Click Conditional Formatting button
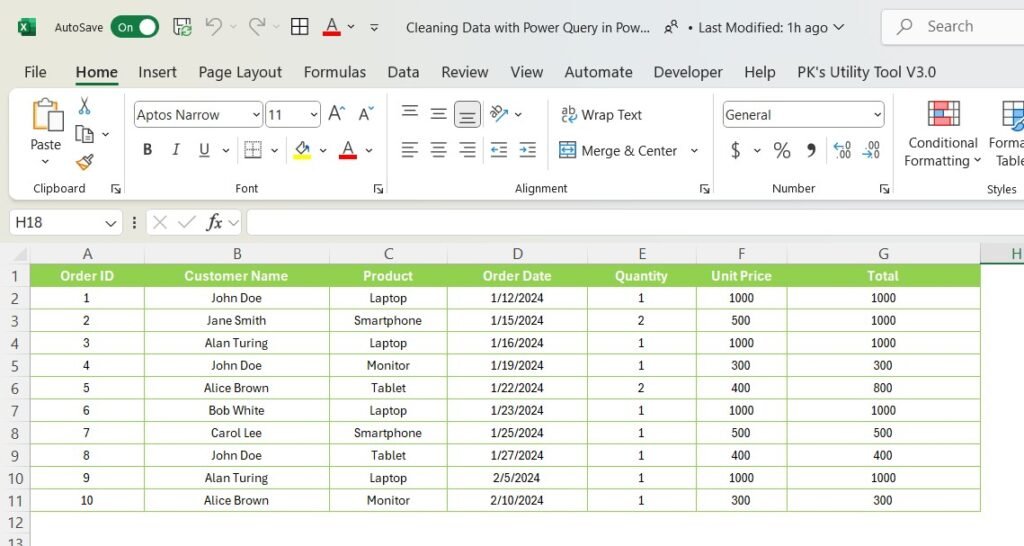This screenshot has height=546, width=1024. pyautogui.click(x=943, y=134)
